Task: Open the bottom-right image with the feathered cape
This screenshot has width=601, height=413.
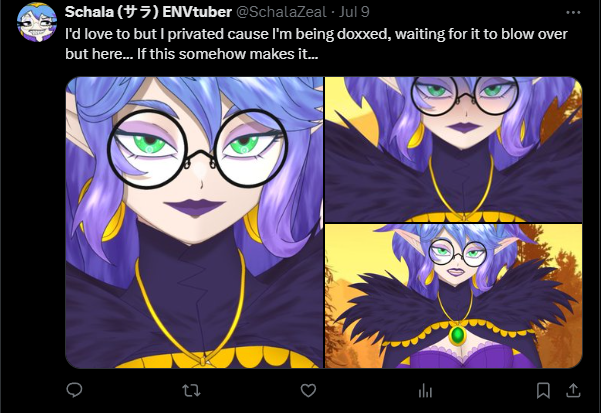Action: coord(453,297)
